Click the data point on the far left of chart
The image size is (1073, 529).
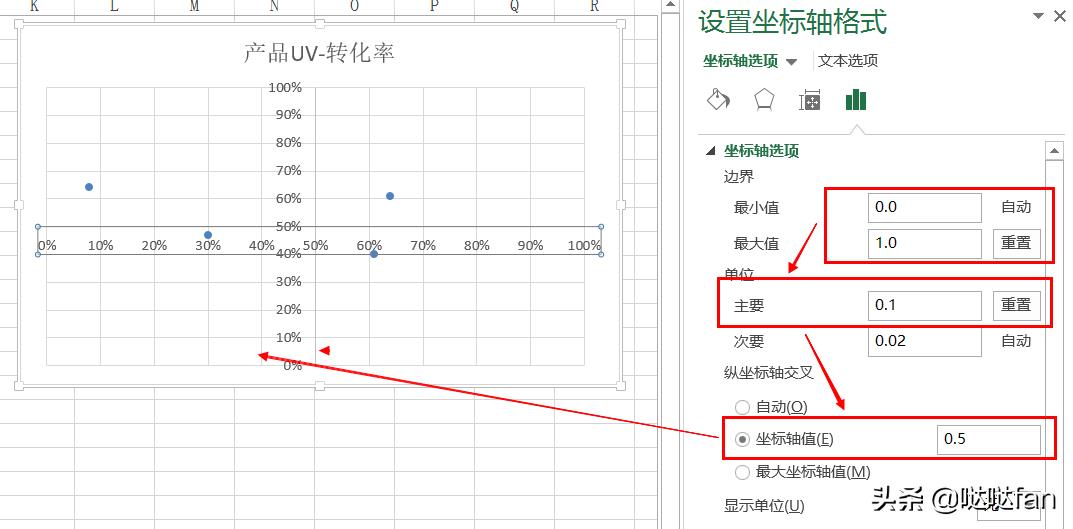(89, 187)
